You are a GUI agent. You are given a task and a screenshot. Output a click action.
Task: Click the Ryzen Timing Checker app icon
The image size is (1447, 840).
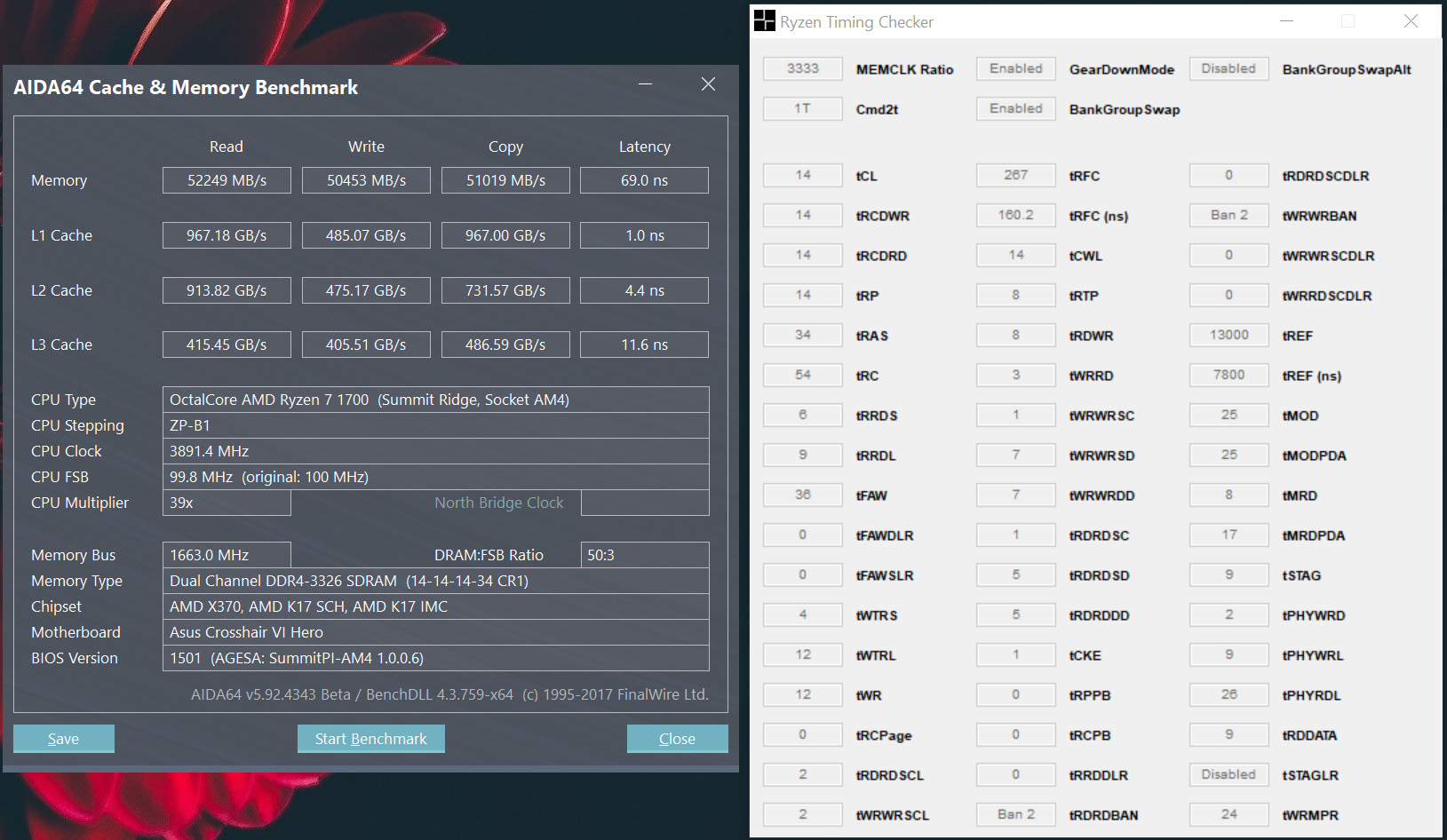[764, 20]
